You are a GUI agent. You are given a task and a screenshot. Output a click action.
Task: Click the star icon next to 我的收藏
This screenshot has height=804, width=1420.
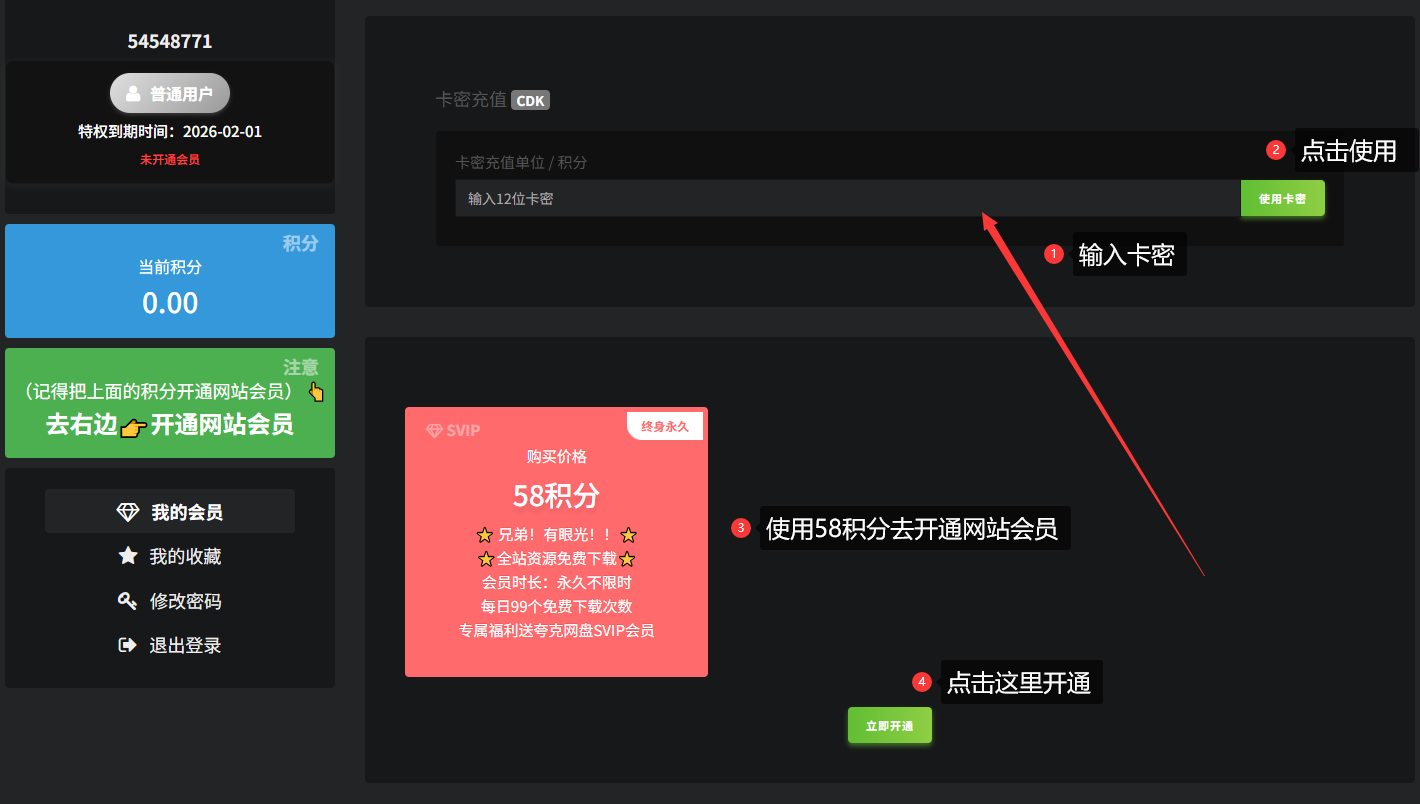tap(128, 556)
